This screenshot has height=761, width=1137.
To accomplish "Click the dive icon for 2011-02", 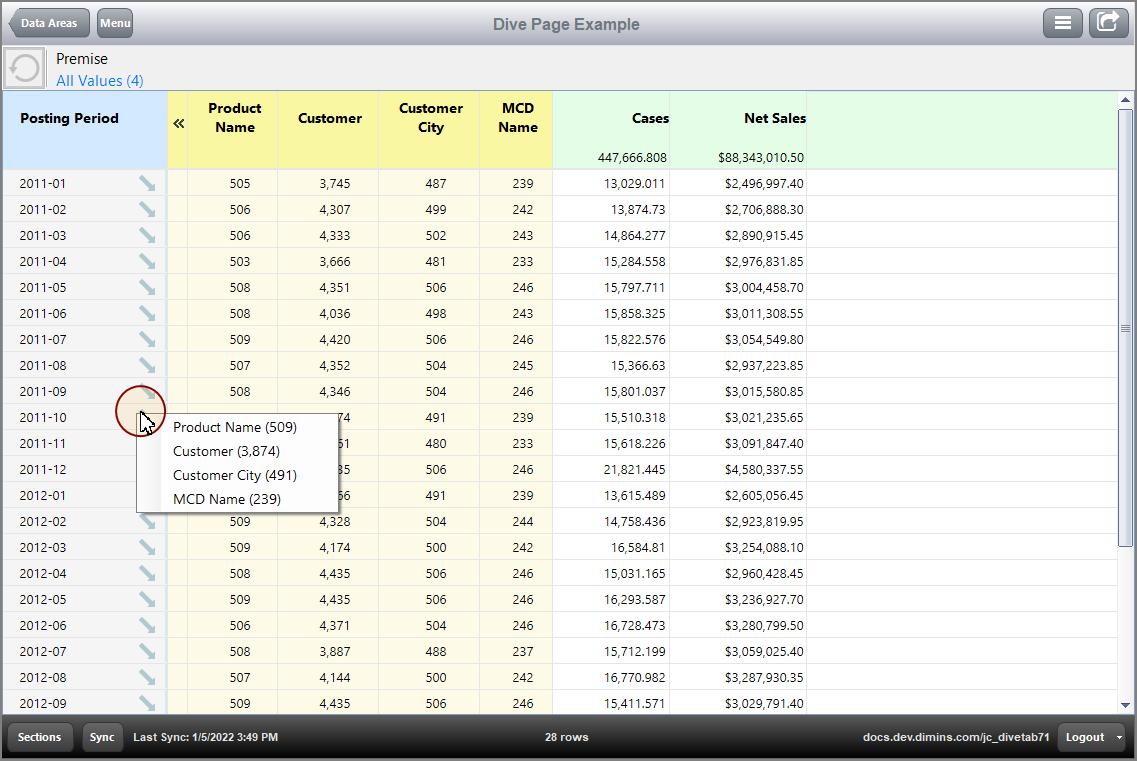I will click(x=147, y=210).
